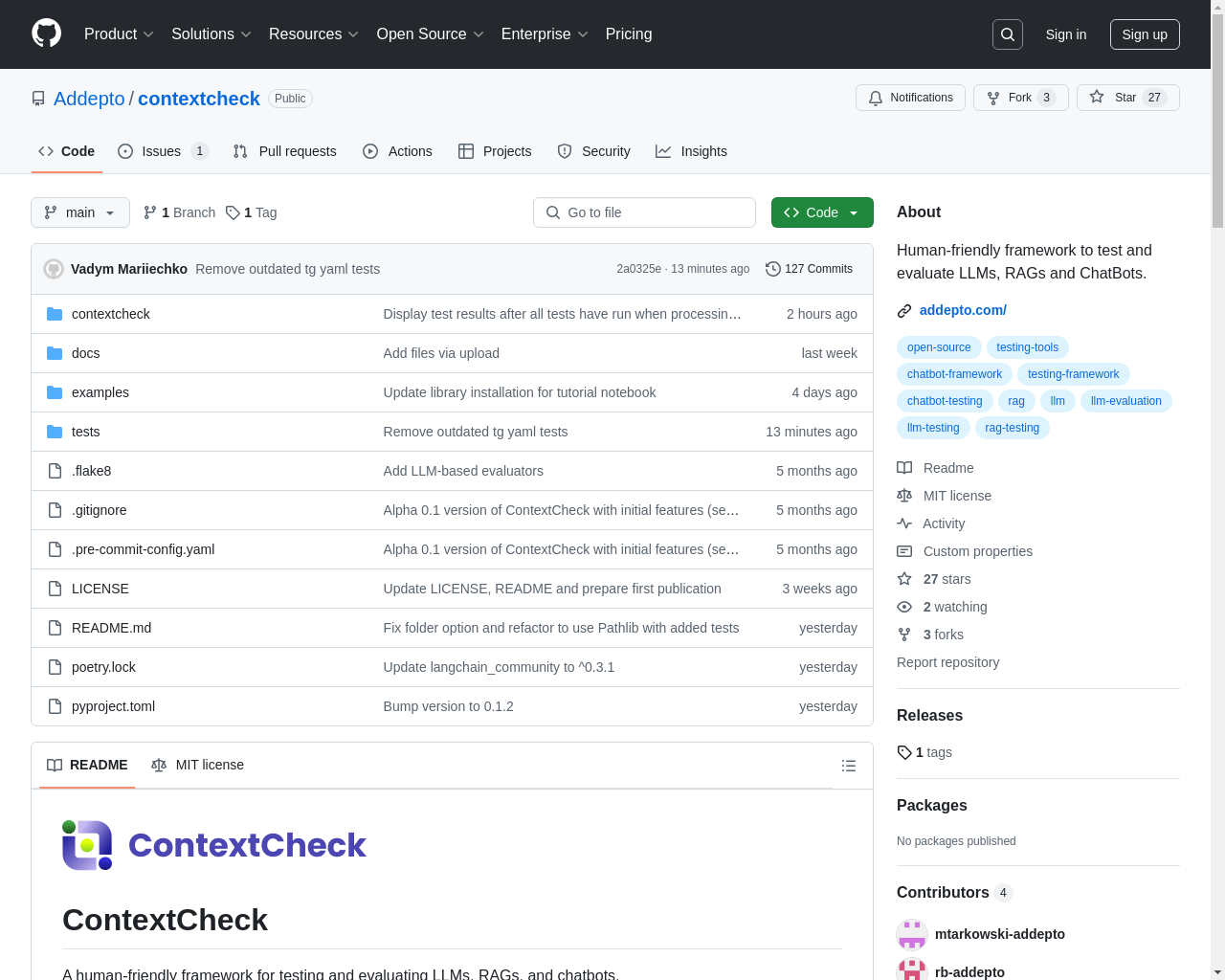The image size is (1225, 980).
Task: Open commit hash 2a0325e
Action: (x=639, y=269)
